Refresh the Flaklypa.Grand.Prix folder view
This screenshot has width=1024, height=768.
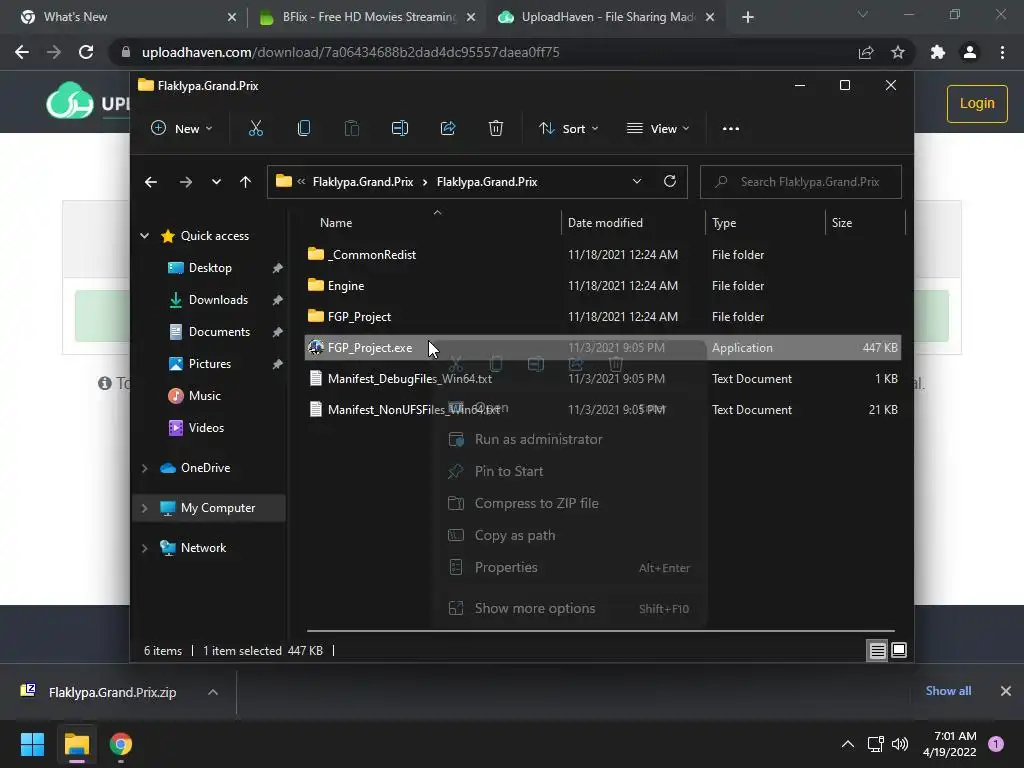click(669, 182)
